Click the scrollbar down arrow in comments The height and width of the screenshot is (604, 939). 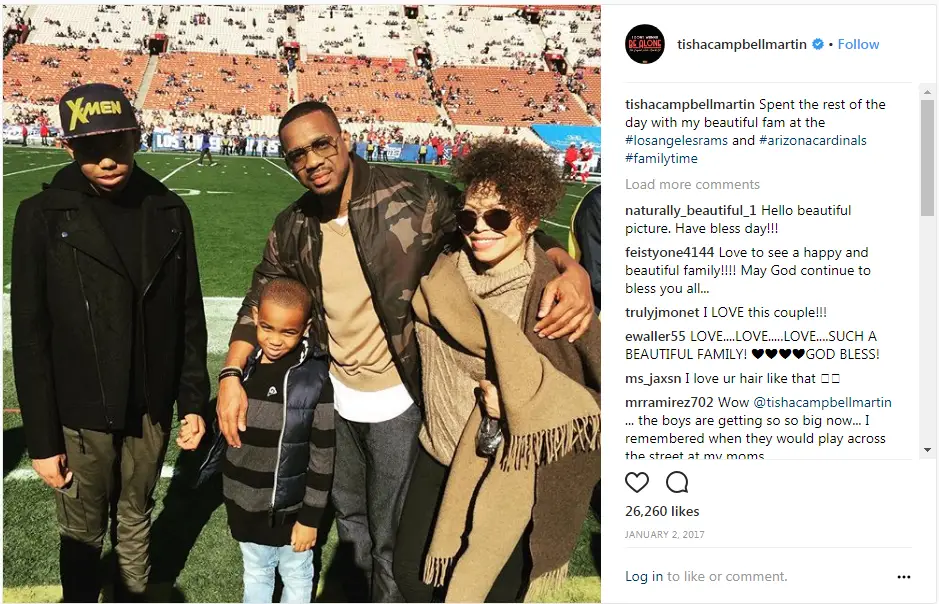(x=927, y=450)
